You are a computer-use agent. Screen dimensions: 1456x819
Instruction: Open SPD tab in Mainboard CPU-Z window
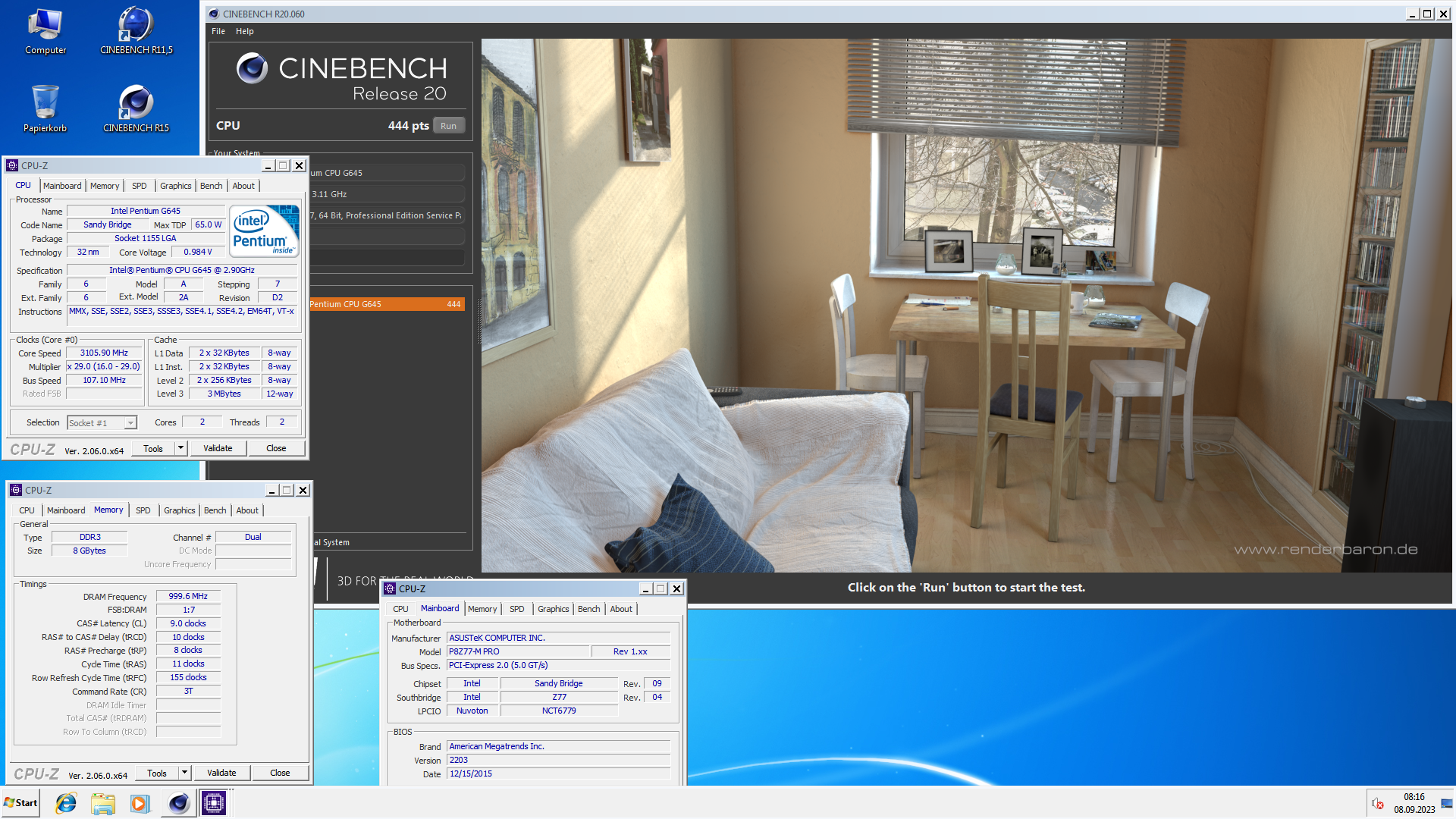coord(517,609)
